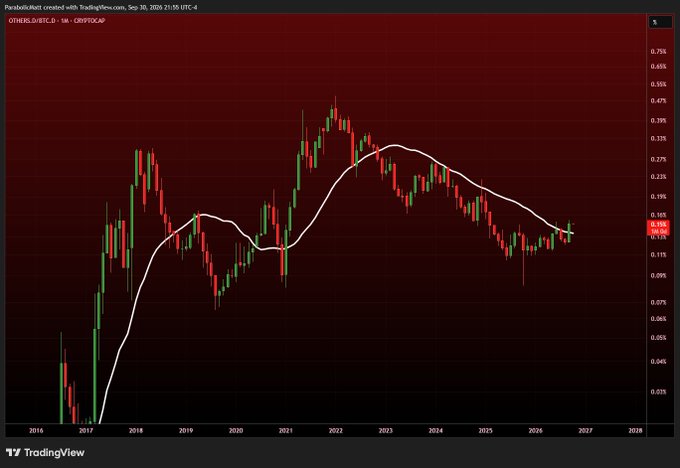This screenshot has height=468, width=680.
Task: Click the 0.39% price axis label
Action: coord(658,121)
